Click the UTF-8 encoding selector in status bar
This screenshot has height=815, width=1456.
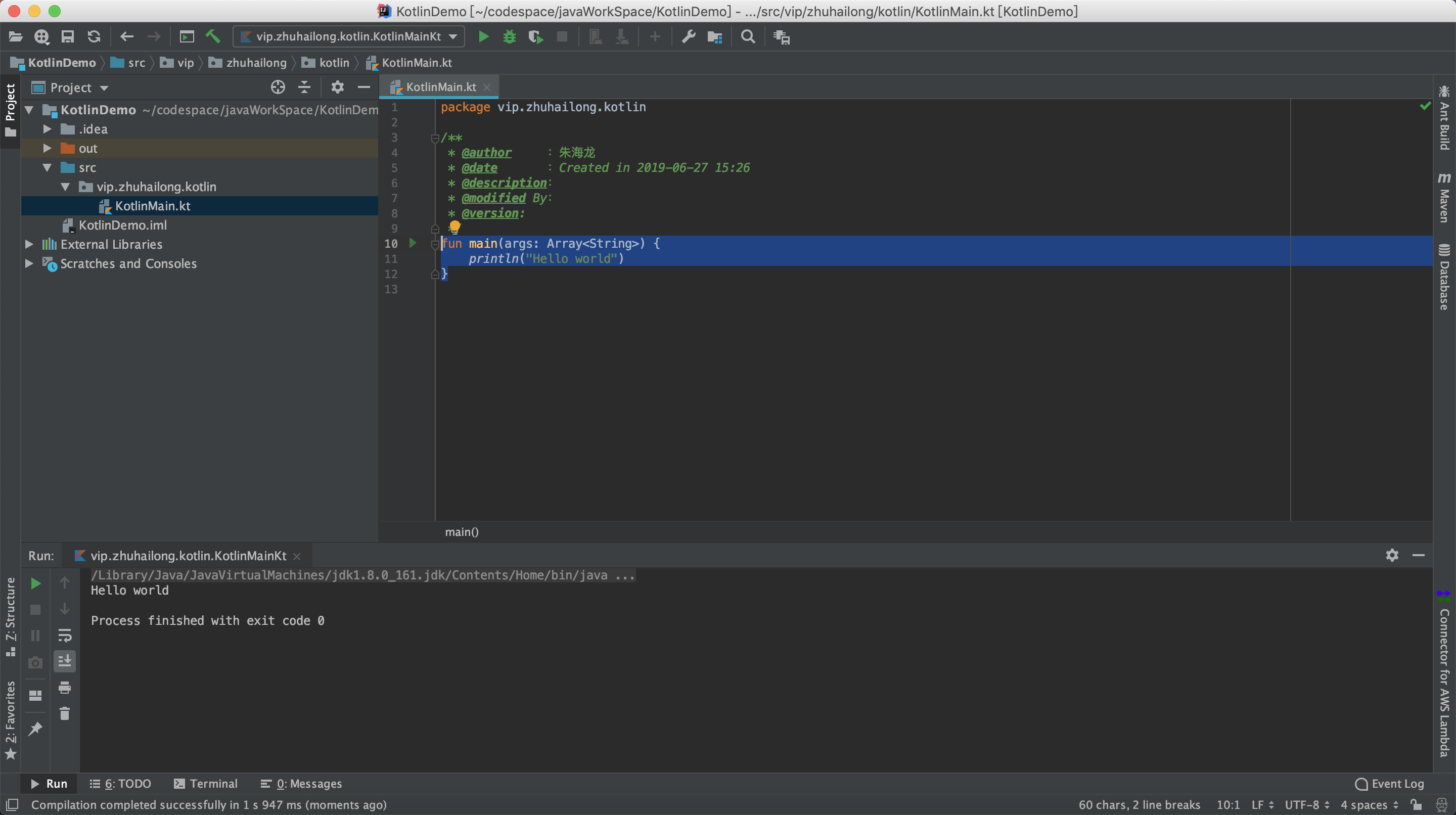point(1307,805)
